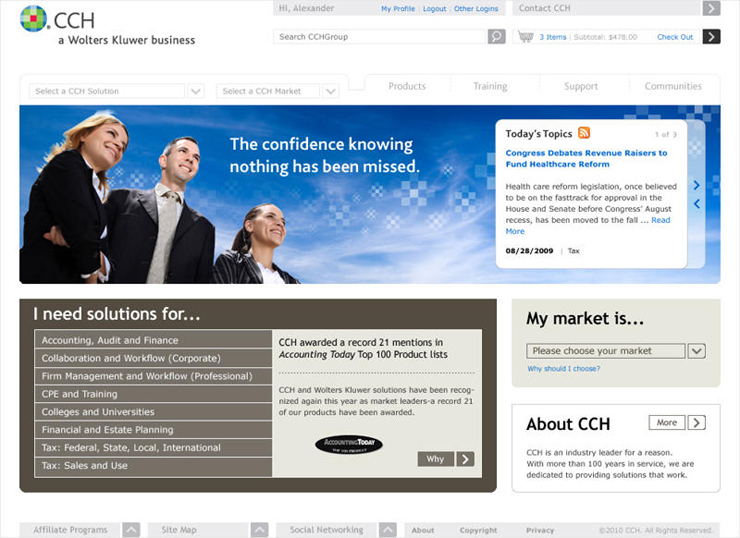Open the Products tab

pos(407,86)
